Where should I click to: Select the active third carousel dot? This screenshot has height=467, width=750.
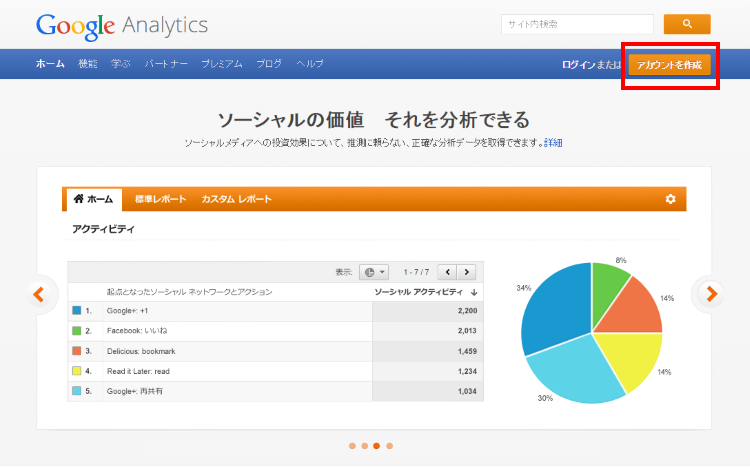pos(377,446)
